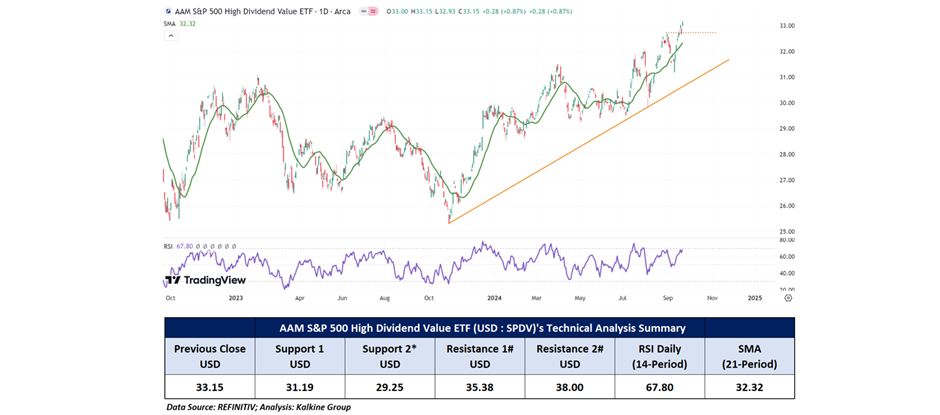Click the RSI Daily (14-Period) column header
This screenshot has height=415, width=940.
point(660,357)
